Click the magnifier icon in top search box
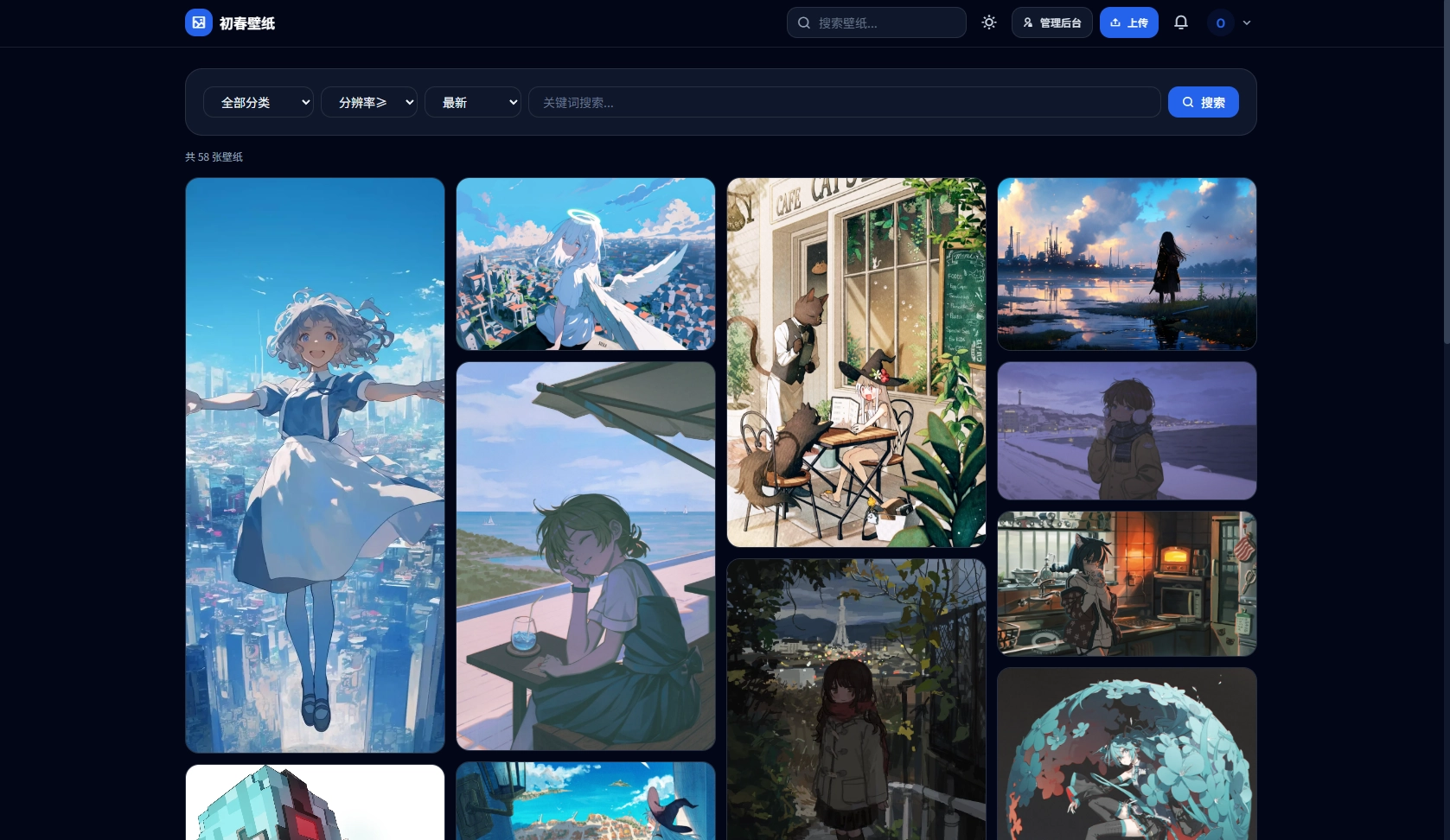The height and width of the screenshot is (840, 1450). pyautogui.click(x=804, y=22)
